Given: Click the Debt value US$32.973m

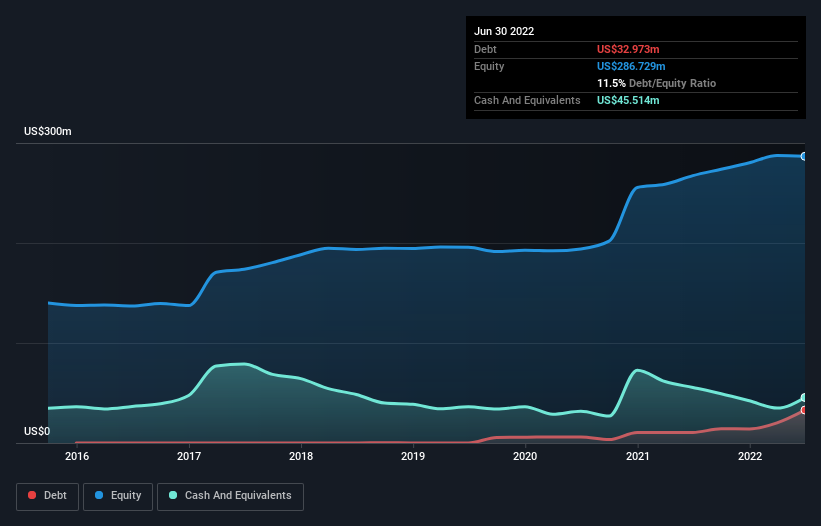Looking at the screenshot, I should [x=628, y=49].
